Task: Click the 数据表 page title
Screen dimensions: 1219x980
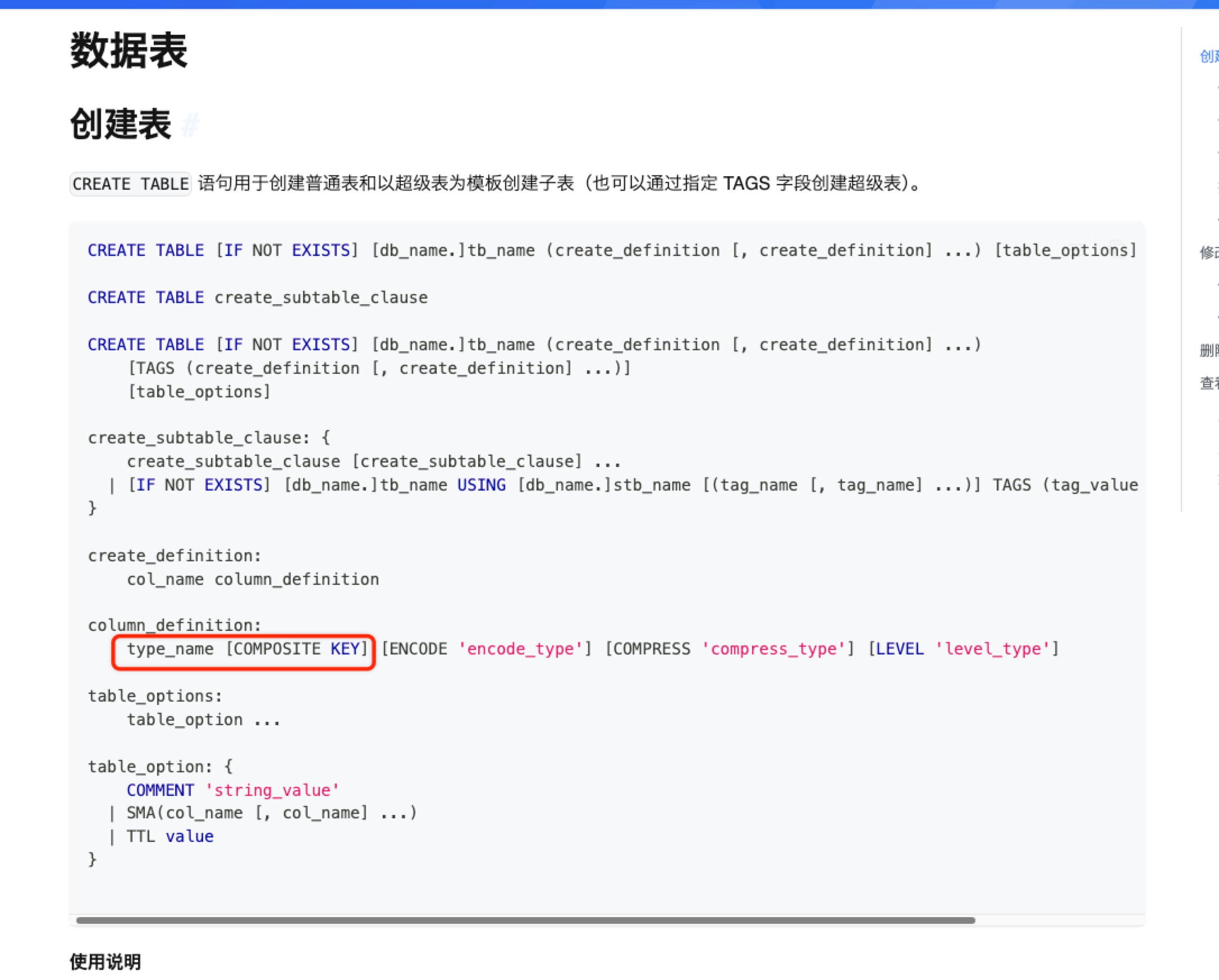Action: (129, 51)
